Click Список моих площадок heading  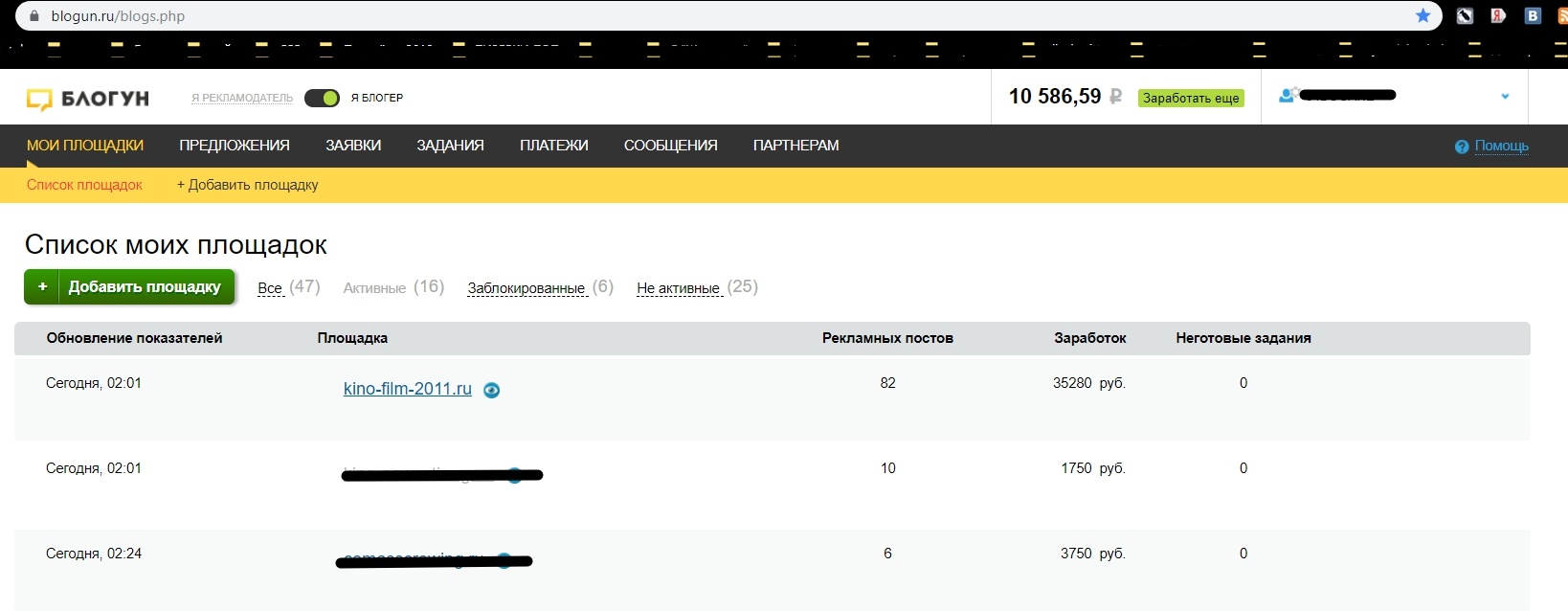coord(176,245)
